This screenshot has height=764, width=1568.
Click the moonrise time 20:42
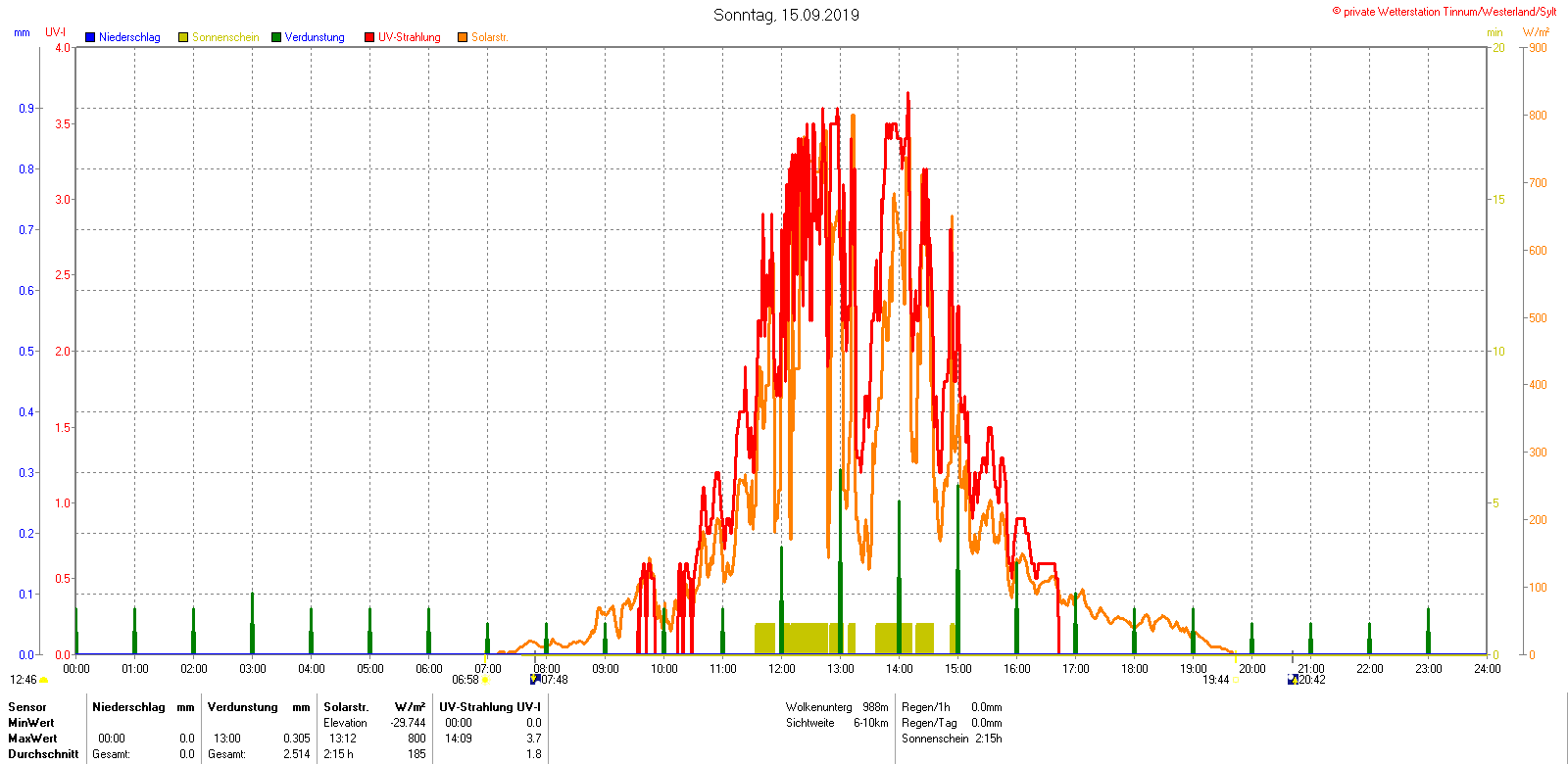tap(1312, 680)
